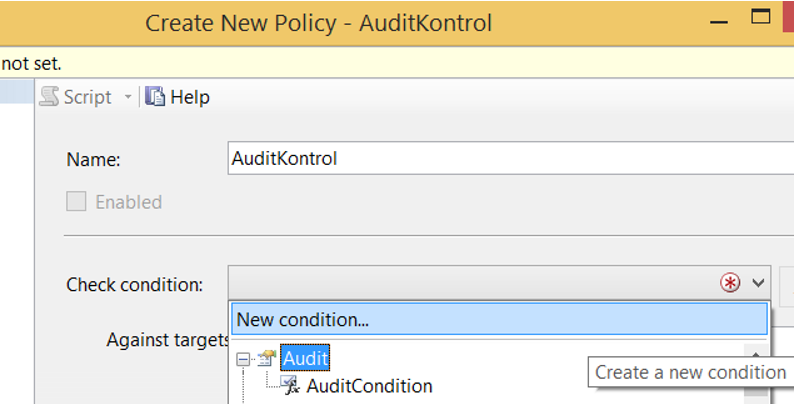Choose AuditCondition from the tree
Viewport: 794px width, 404px height.
click(x=369, y=386)
